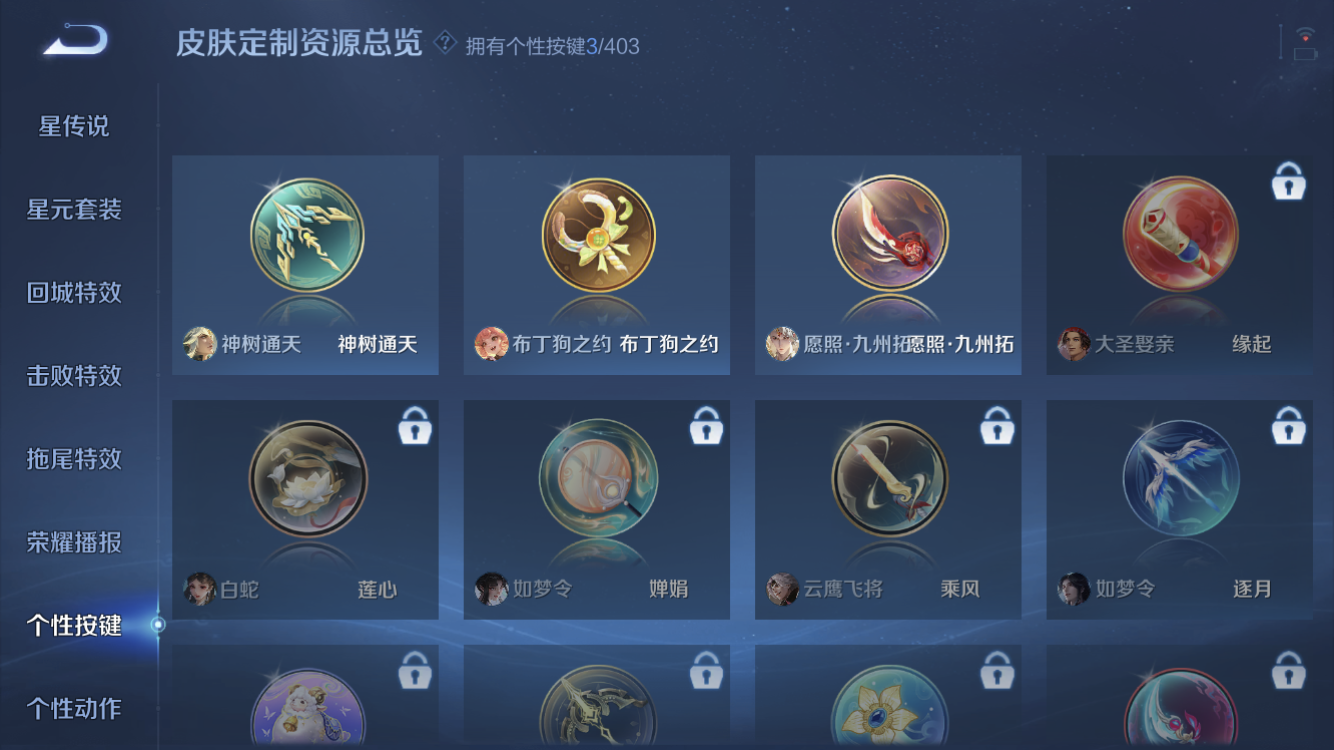This screenshot has height=750, width=1334.
Task: Select the 白蛇 莲心 key thumbnail
Action: pyautogui.click(x=307, y=479)
